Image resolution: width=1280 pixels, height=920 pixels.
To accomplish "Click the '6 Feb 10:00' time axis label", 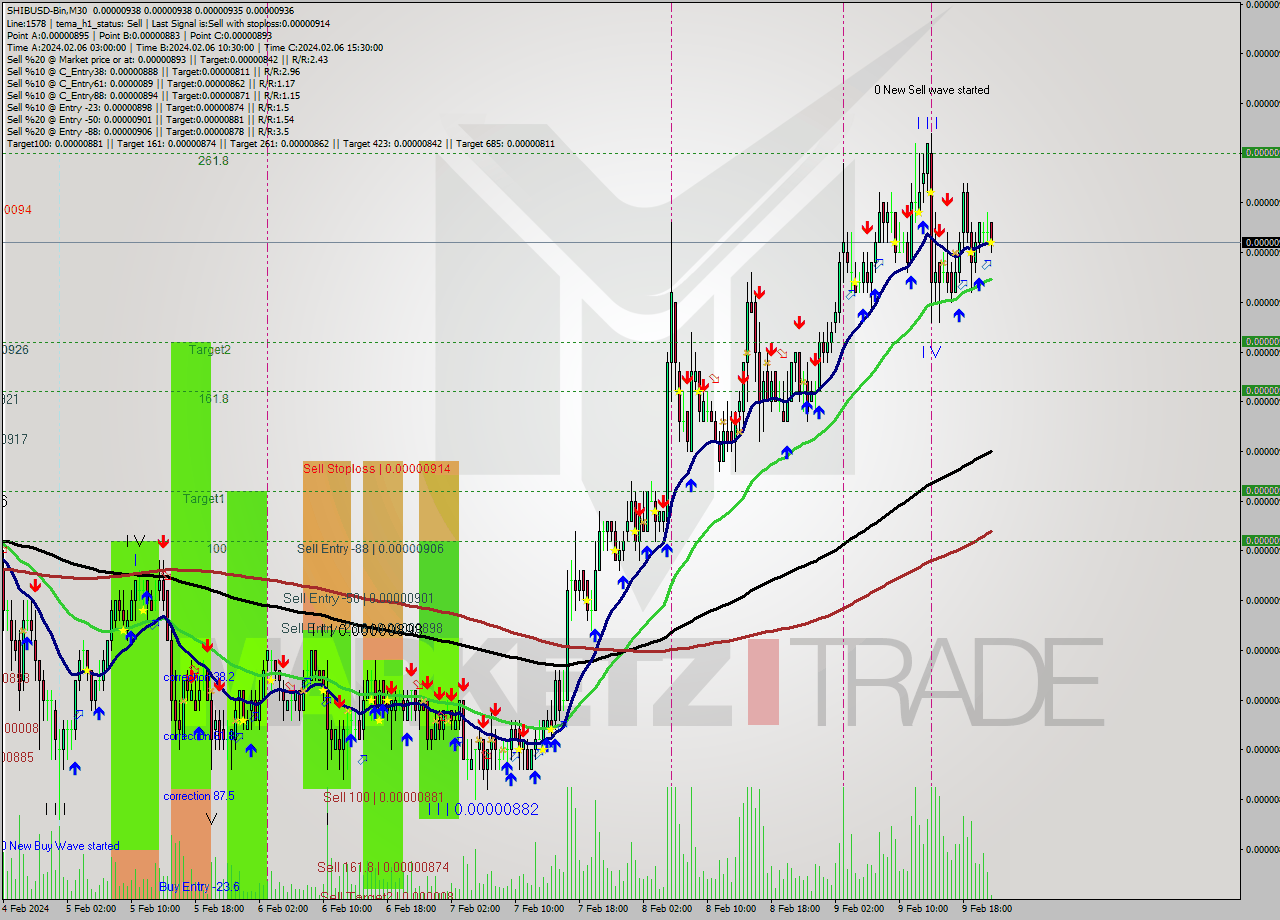I will (x=347, y=909).
